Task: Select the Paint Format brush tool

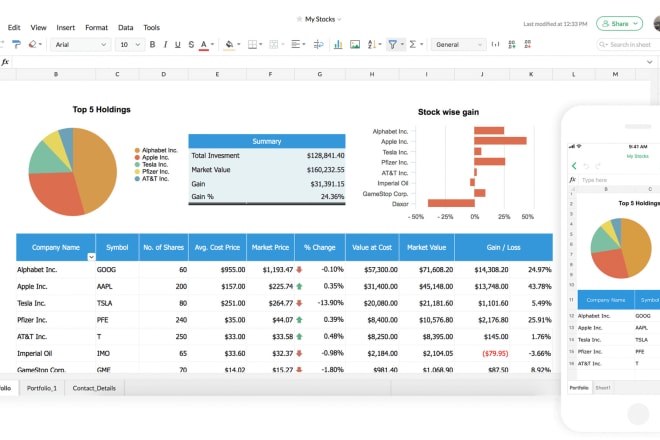Action: pos(16,44)
